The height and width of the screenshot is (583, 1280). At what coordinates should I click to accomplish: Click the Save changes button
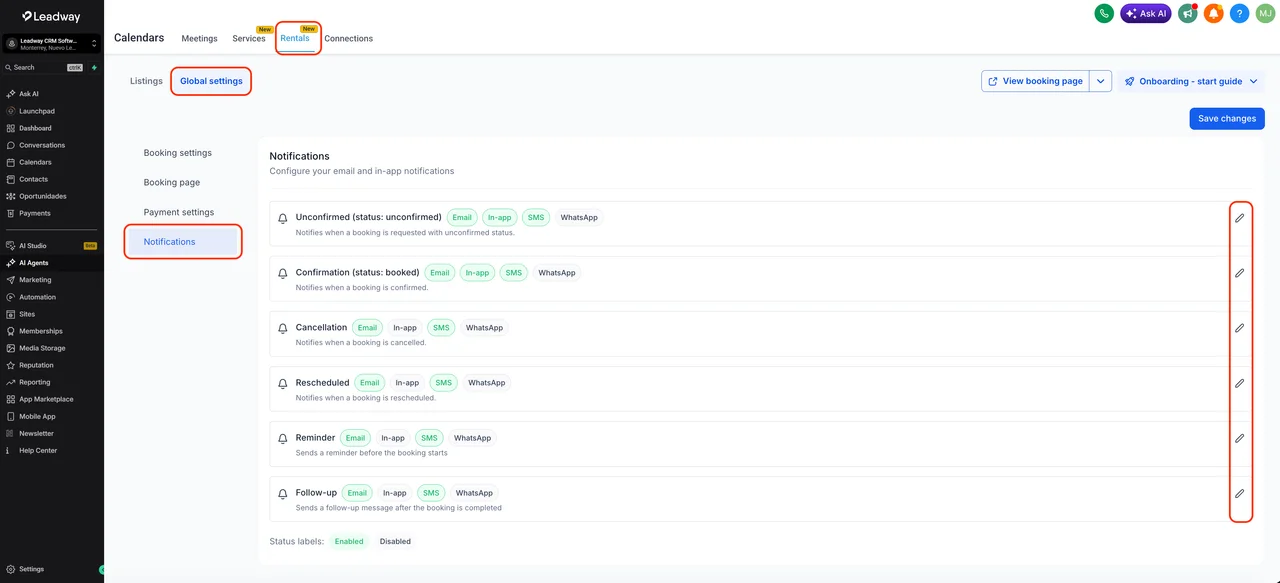[1227, 118]
